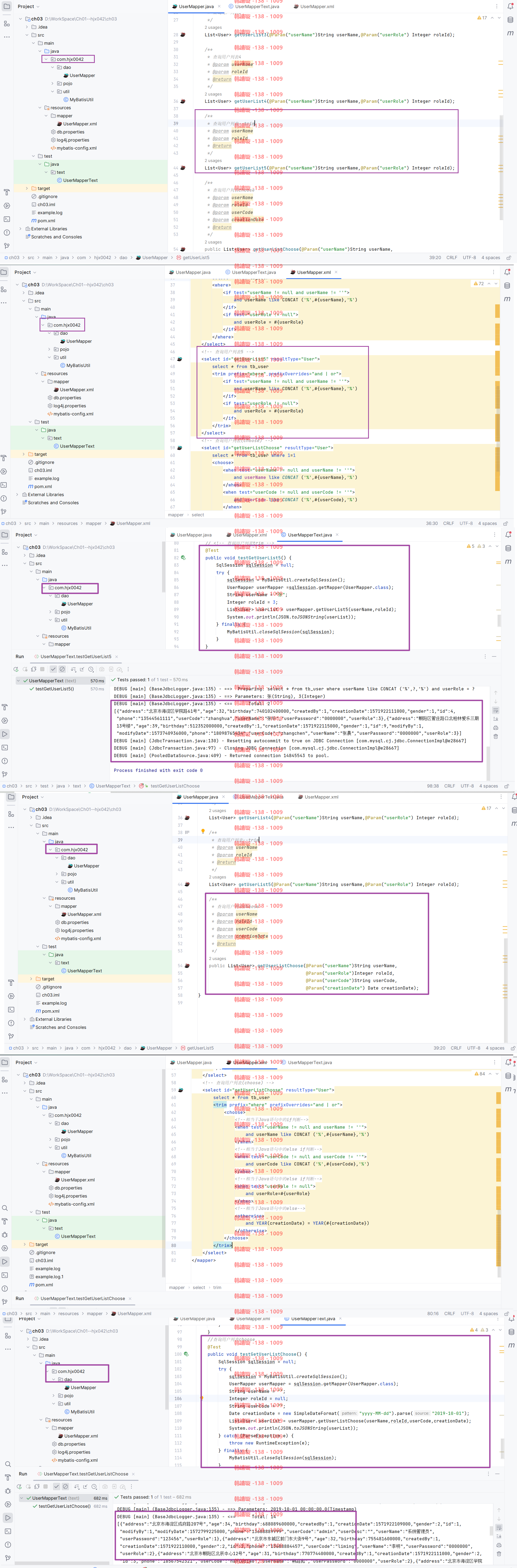Open the CRLF line separator menu beside 36:30

point(449,524)
